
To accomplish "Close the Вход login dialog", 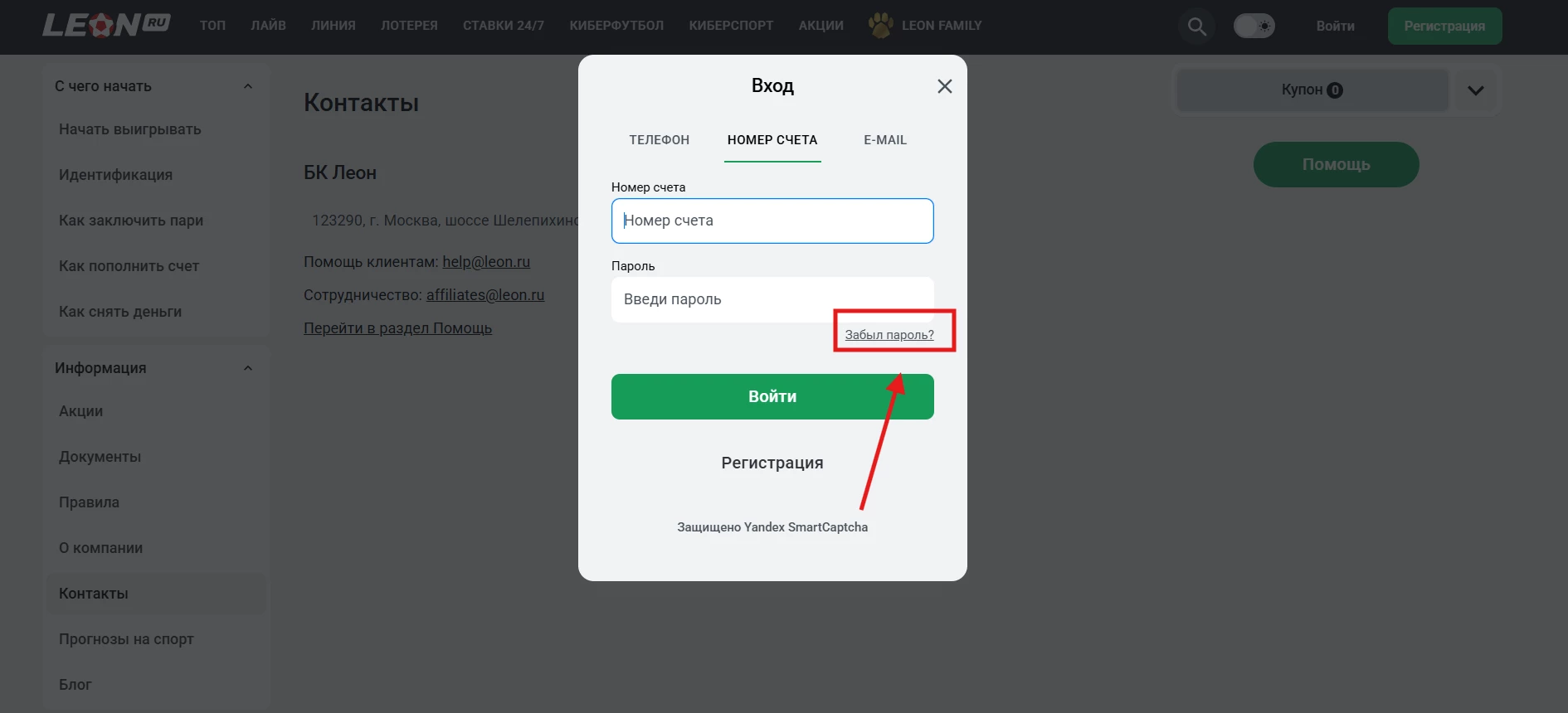I will [944, 86].
